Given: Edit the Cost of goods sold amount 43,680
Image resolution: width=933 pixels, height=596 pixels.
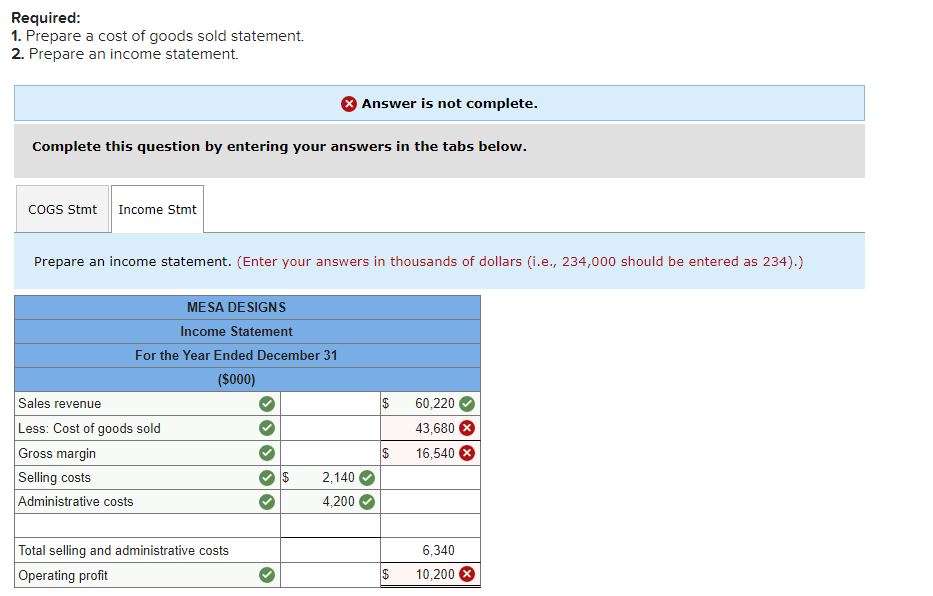Looking at the screenshot, I should point(430,428).
